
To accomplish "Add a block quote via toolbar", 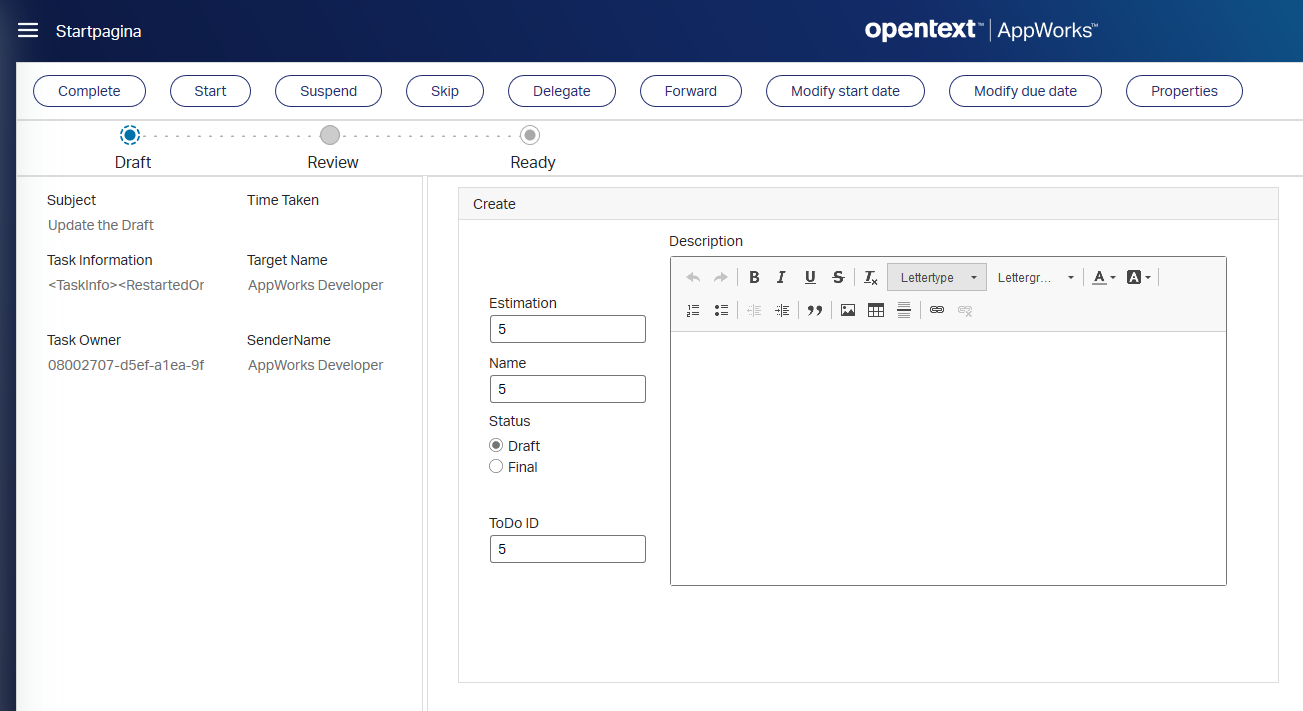I will click(x=815, y=310).
